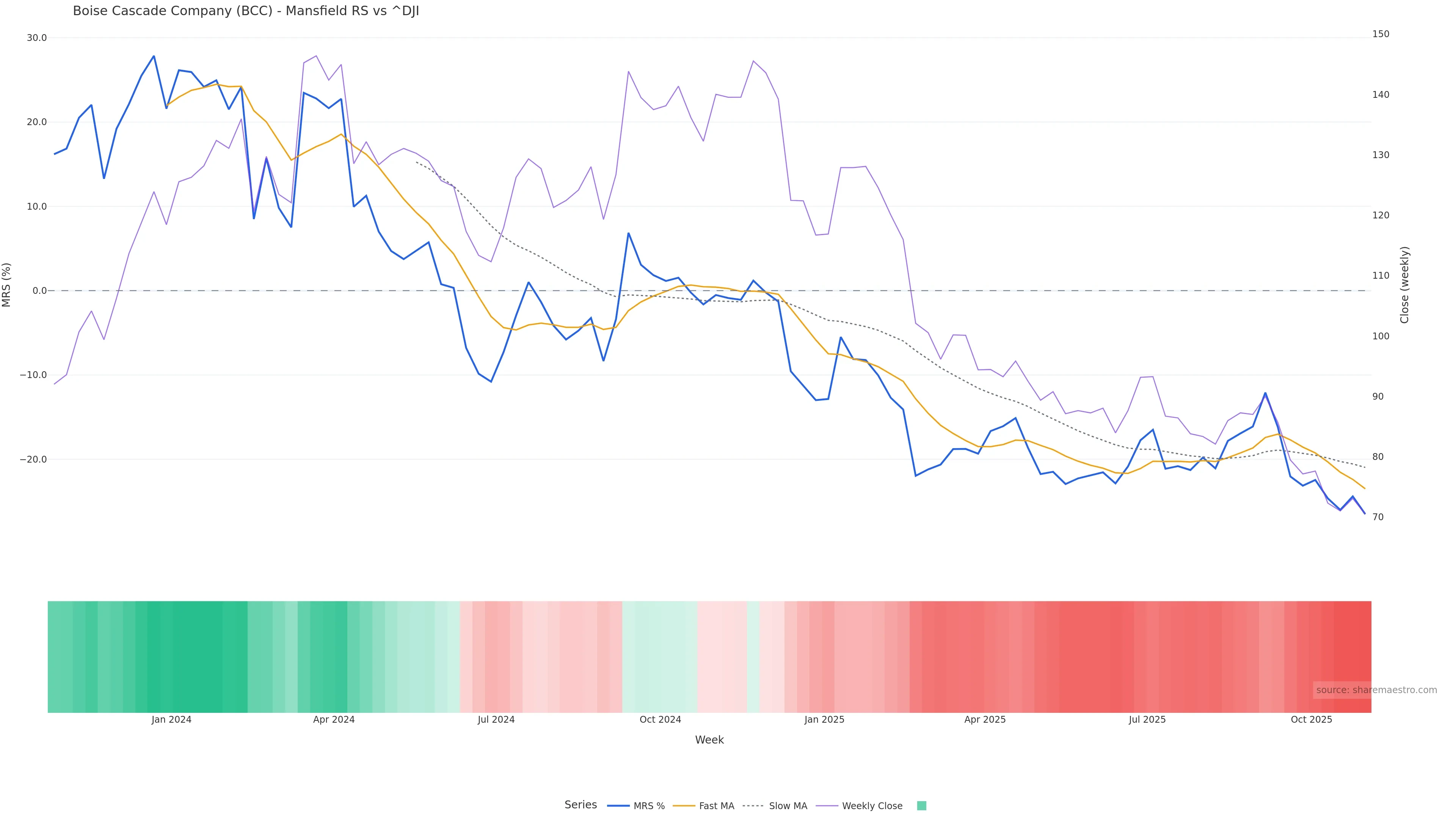Click the Boise Cascade chart title
This screenshot has width=1456, height=819.
point(246,11)
